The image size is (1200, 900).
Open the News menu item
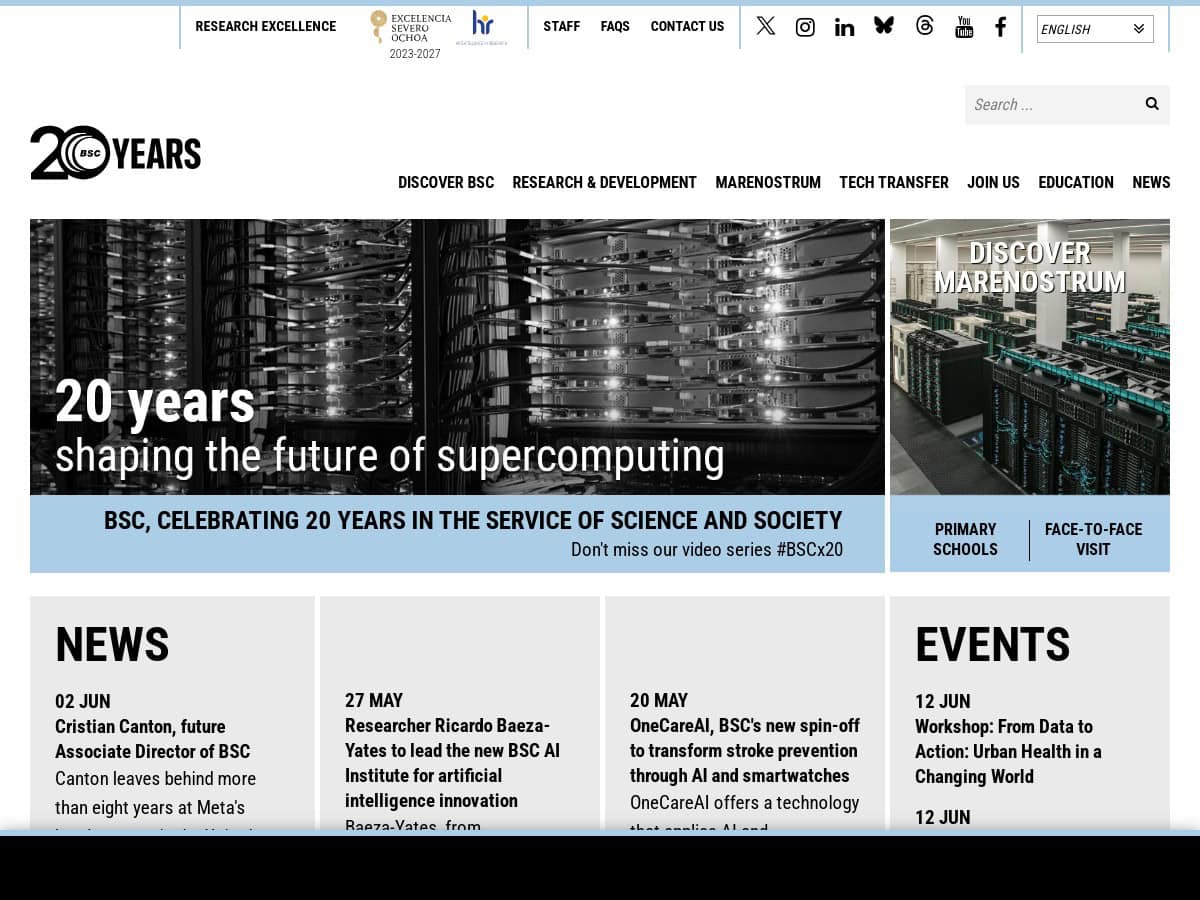point(1151,182)
